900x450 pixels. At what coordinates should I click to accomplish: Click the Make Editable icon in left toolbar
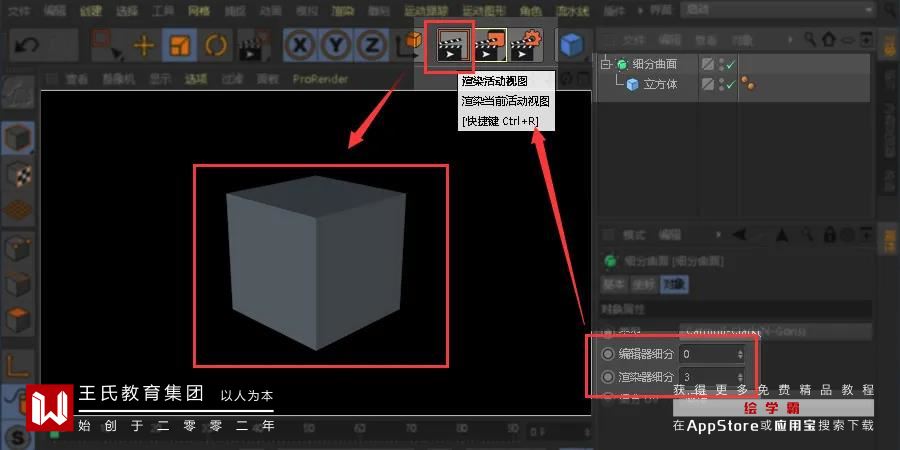(x=18, y=94)
